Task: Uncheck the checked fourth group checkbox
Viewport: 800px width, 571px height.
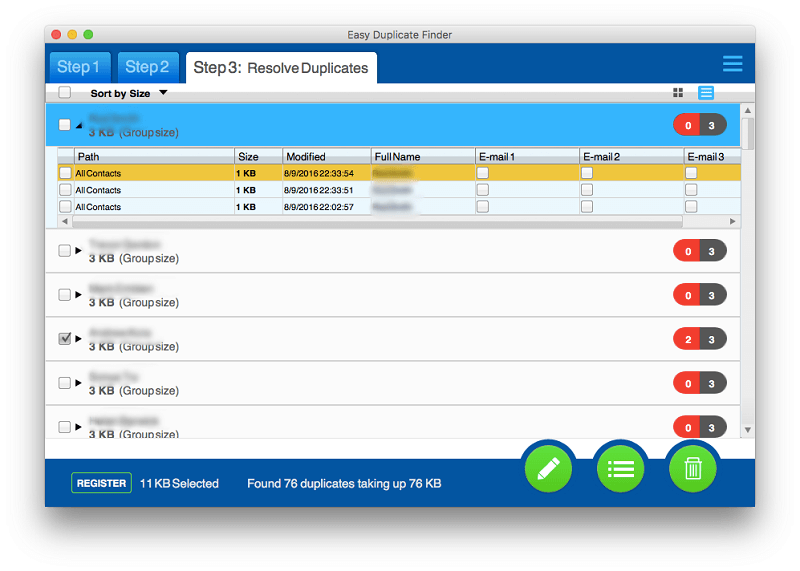Action: pyautogui.click(x=65, y=339)
